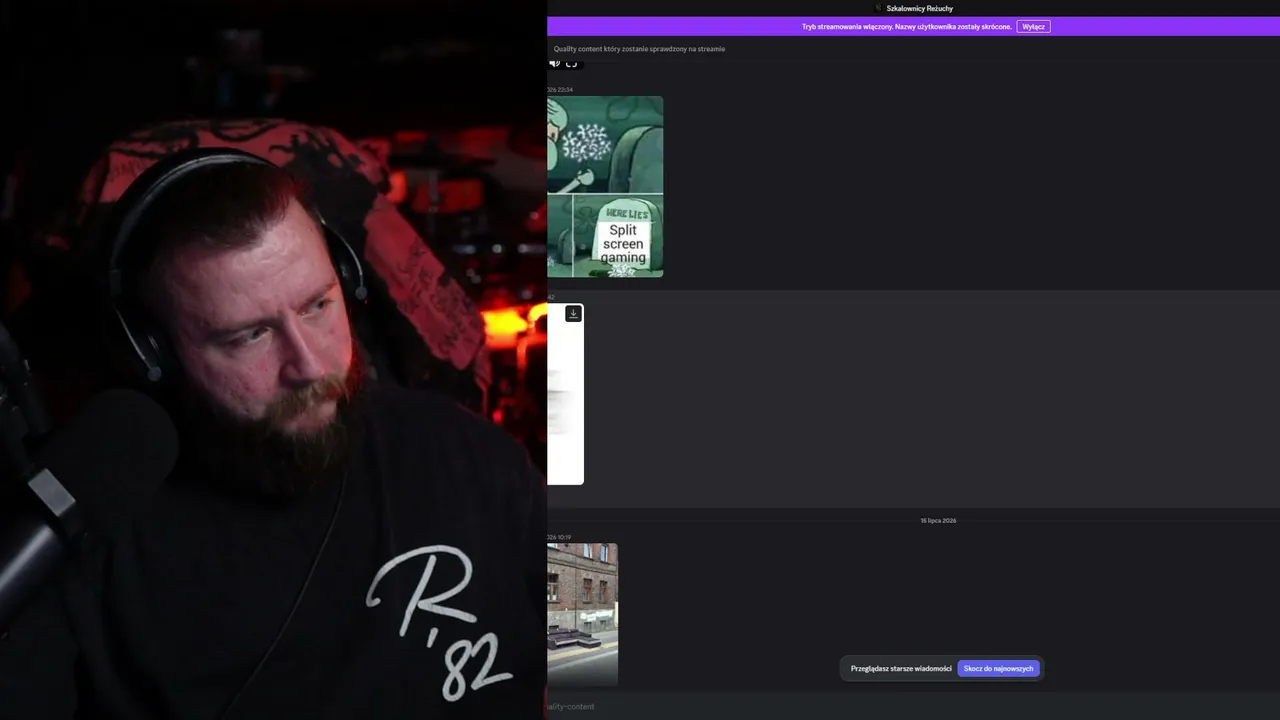Click the 'Tryb streamowania włączony' banner text
This screenshot has width=1280, height=720.
pyautogui.click(x=907, y=27)
